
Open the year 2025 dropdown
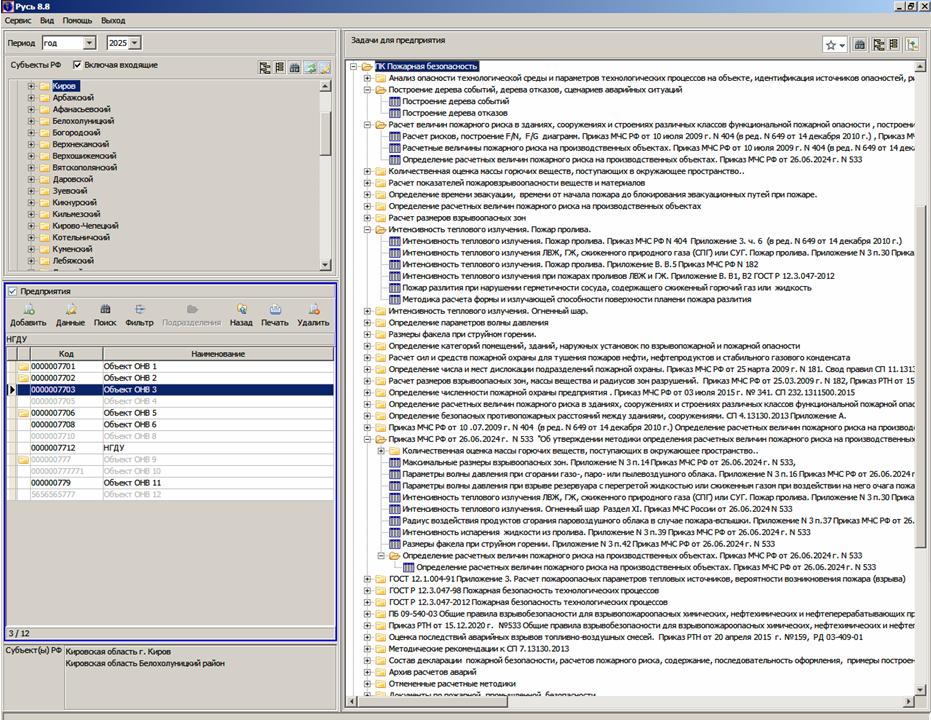coord(136,43)
